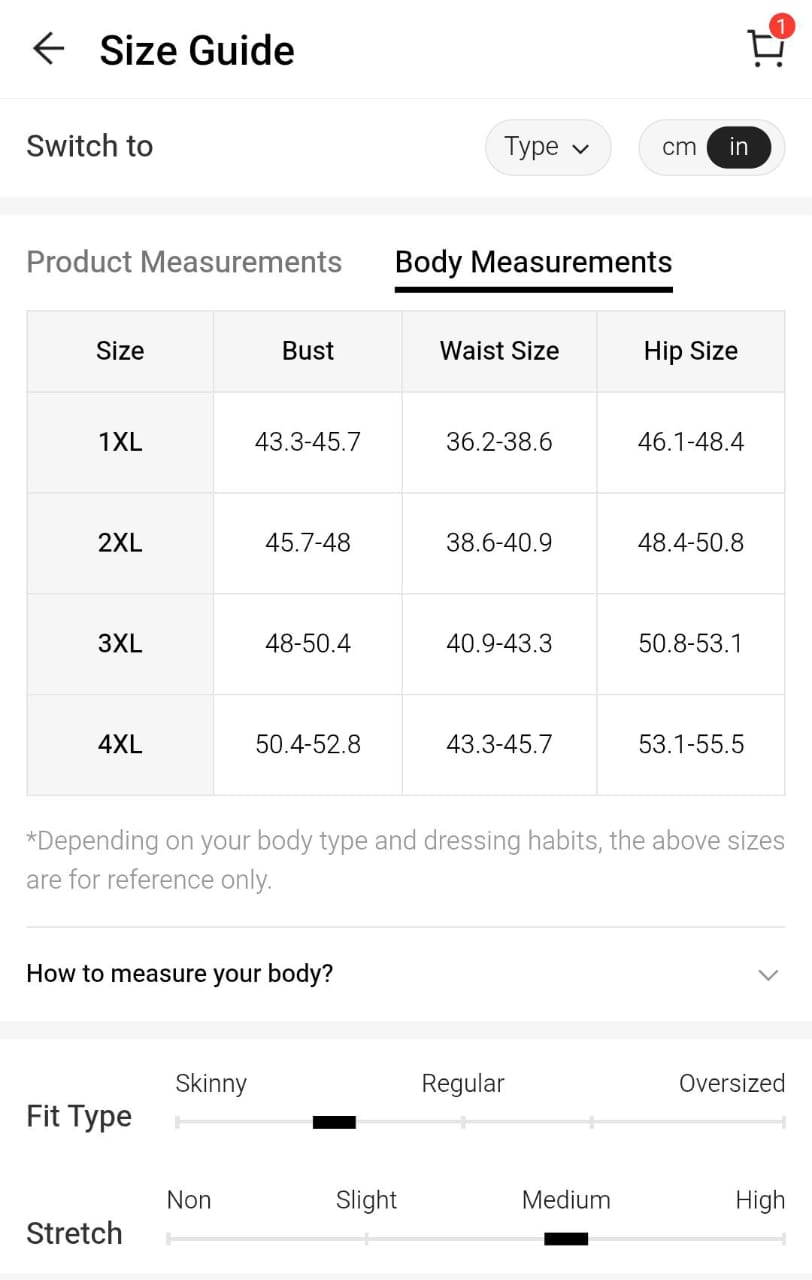Screen dimensions: 812x1280
Task: Open the shopping cart
Action: (765, 49)
